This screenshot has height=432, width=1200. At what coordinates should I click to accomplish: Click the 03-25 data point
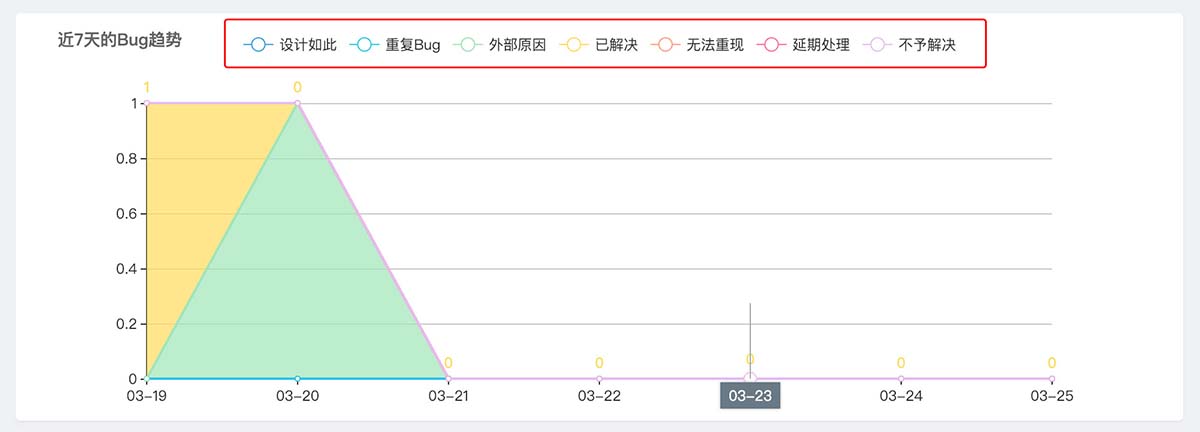pos(1052,379)
